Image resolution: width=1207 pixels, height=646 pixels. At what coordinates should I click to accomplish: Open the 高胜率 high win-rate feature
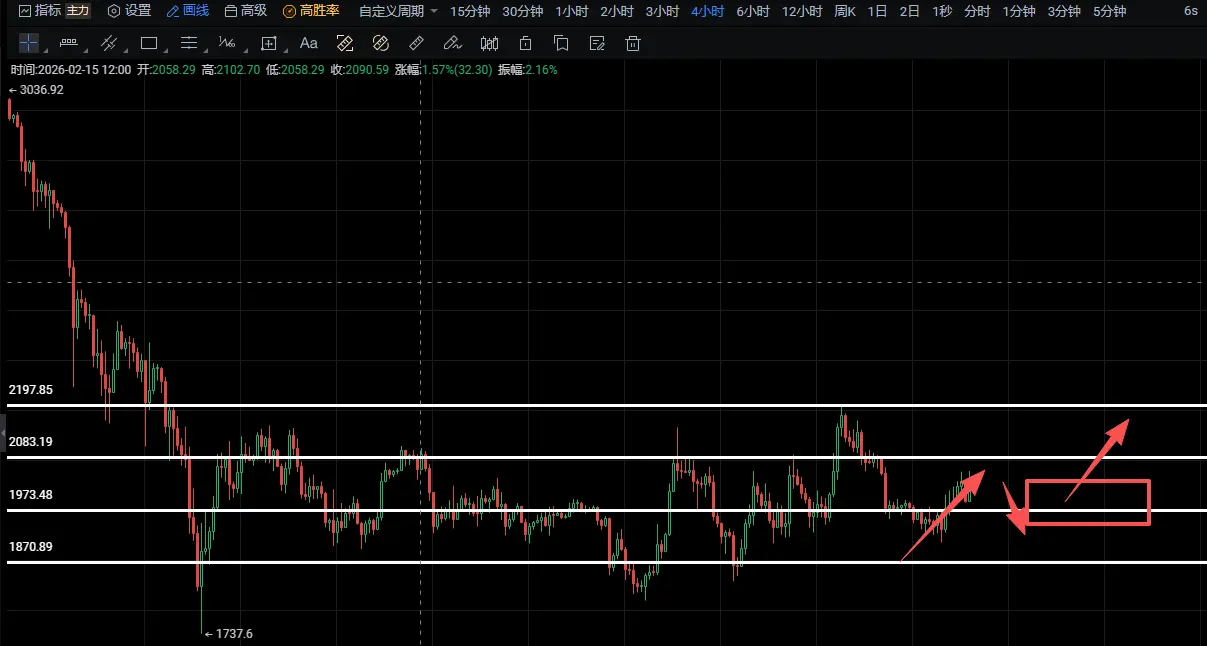pyautogui.click(x=311, y=11)
